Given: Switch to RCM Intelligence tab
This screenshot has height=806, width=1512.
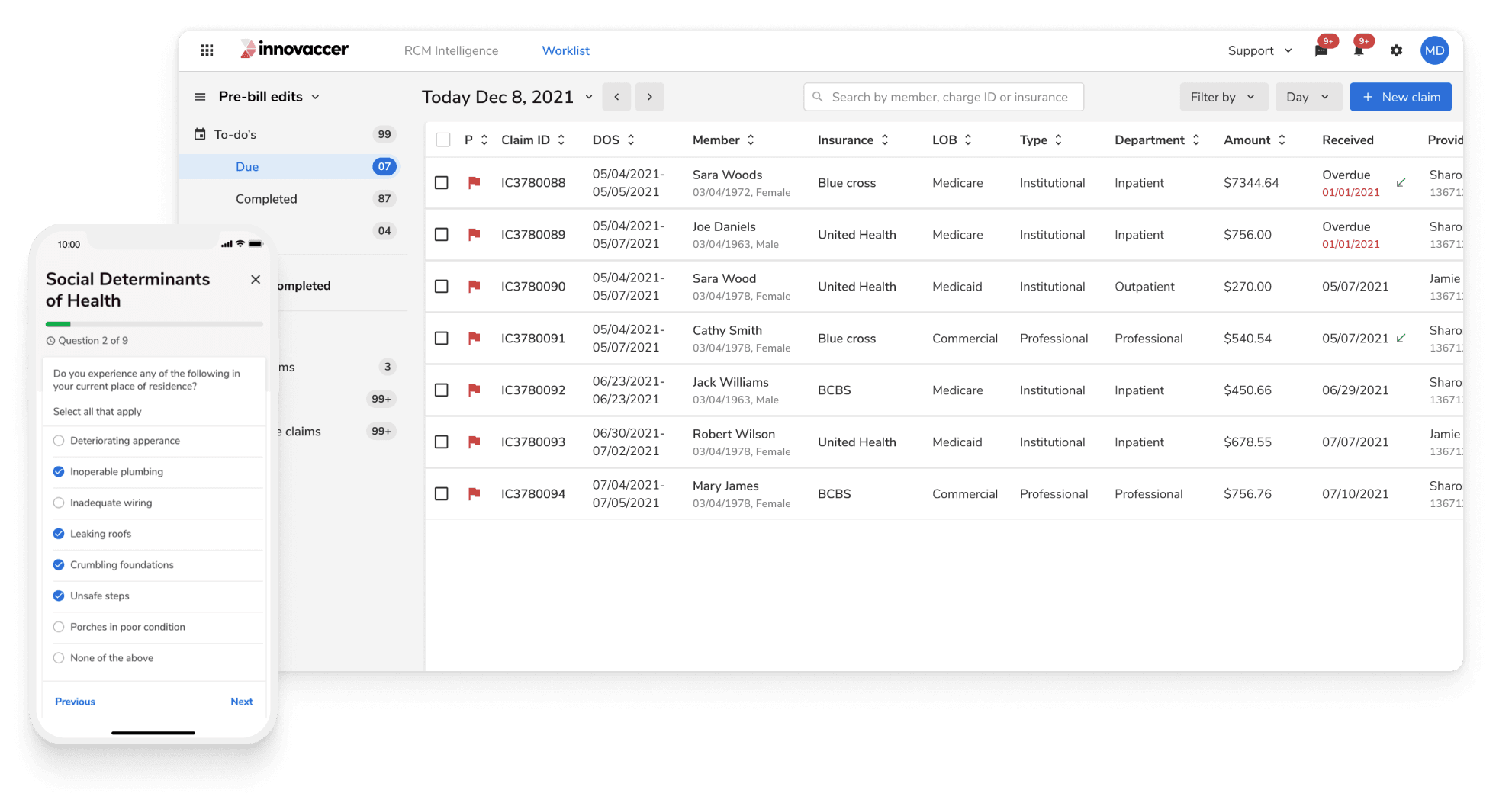Looking at the screenshot, I should click(x=451, y=50).
